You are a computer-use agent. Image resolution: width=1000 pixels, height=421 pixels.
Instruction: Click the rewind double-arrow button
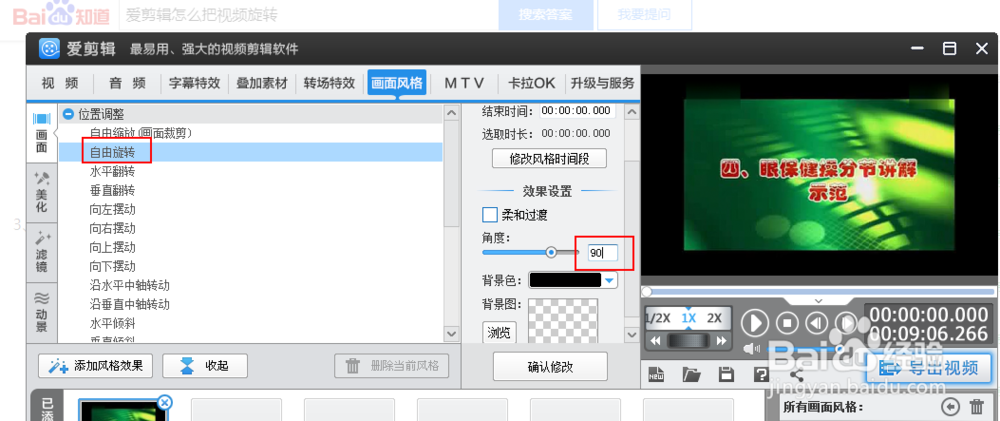point(656,341)
